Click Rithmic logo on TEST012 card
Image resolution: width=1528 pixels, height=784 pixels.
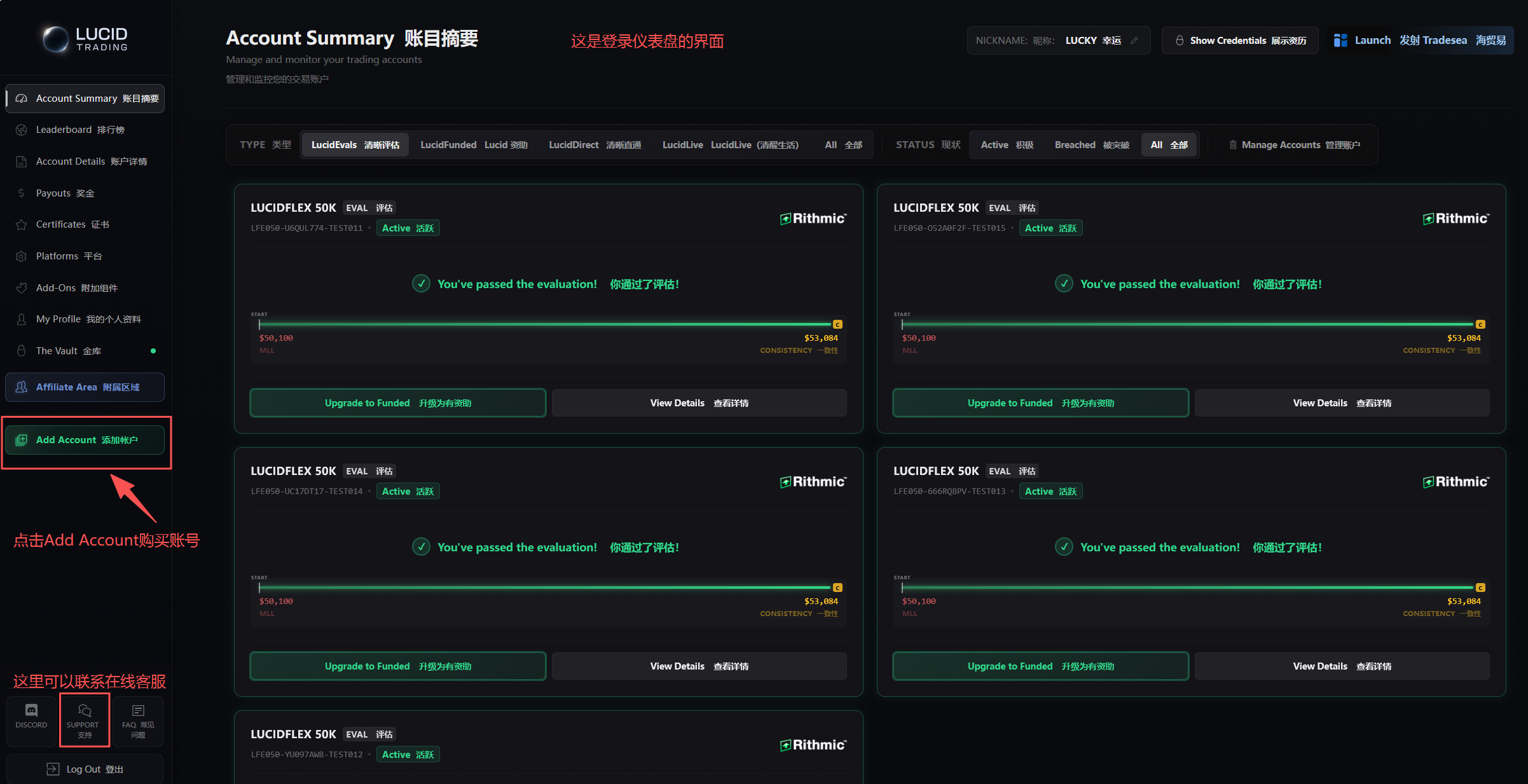coord(813,745)
